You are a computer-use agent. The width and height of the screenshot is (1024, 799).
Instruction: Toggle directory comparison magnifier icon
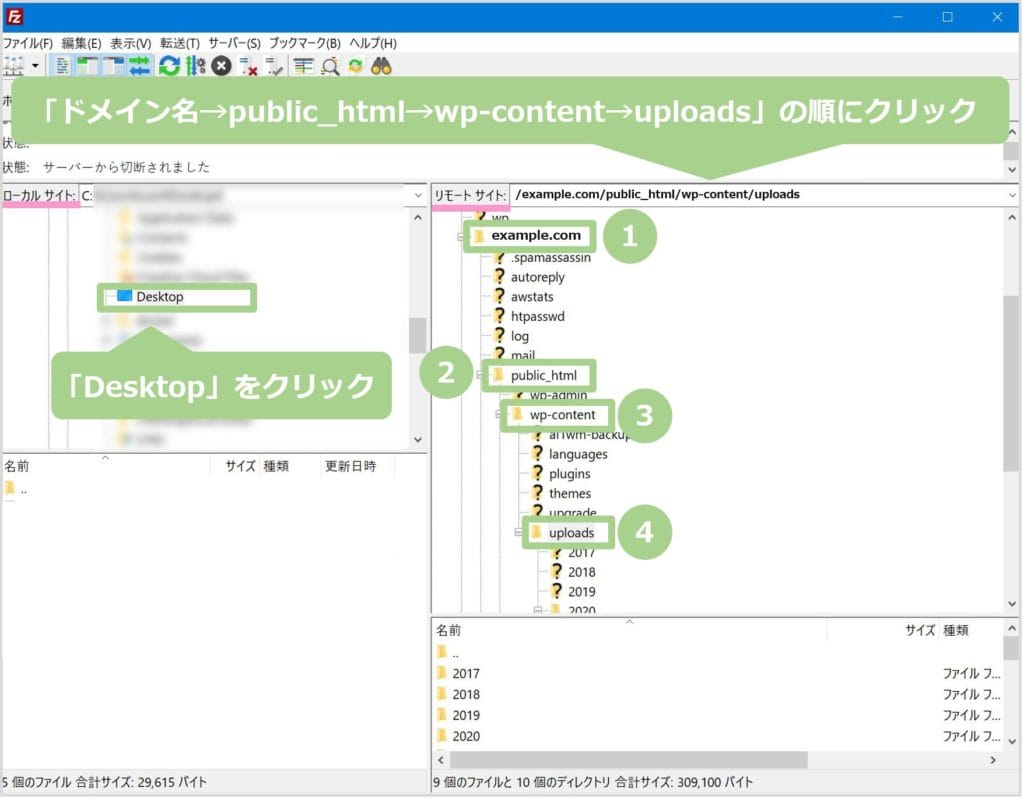click(330, 66)
